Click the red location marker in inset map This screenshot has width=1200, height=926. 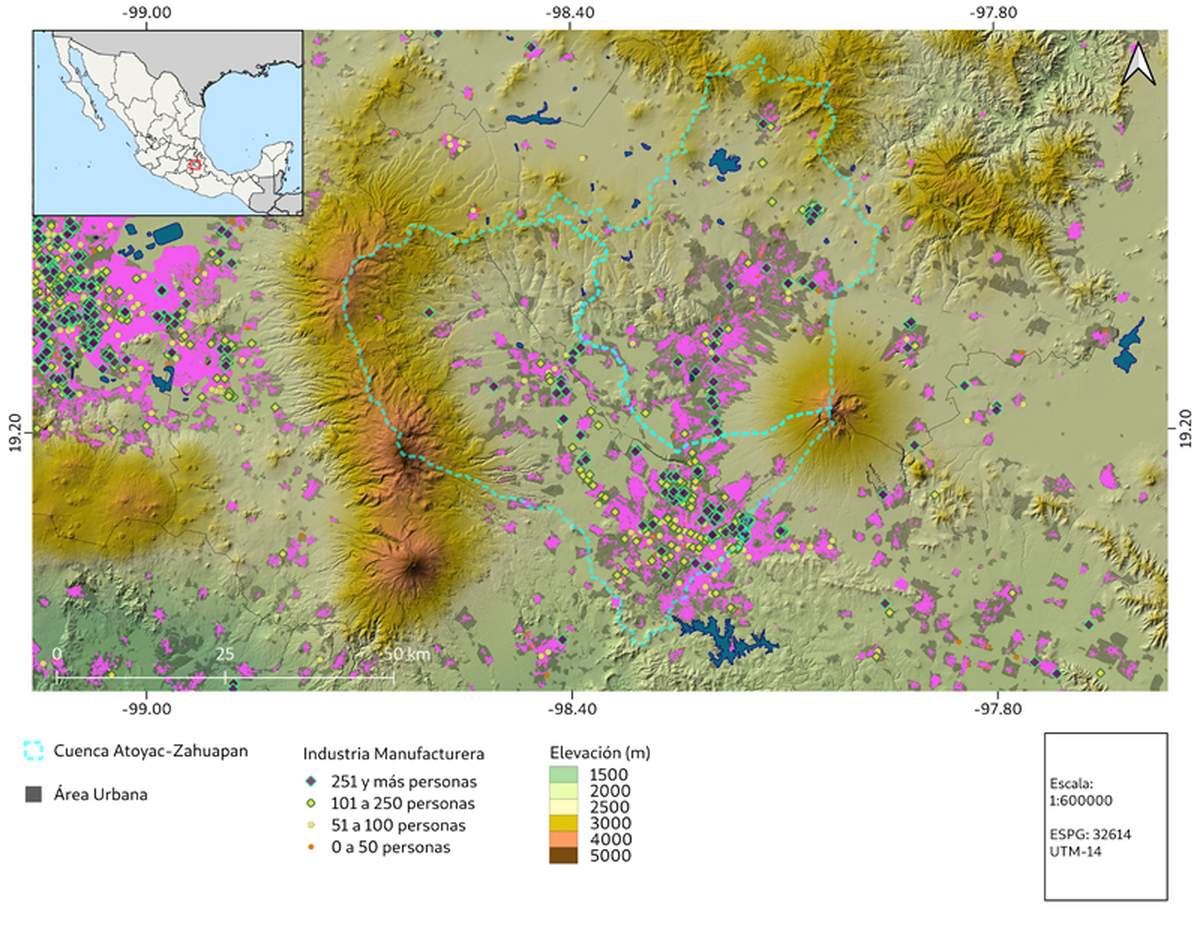coord(195,163)
